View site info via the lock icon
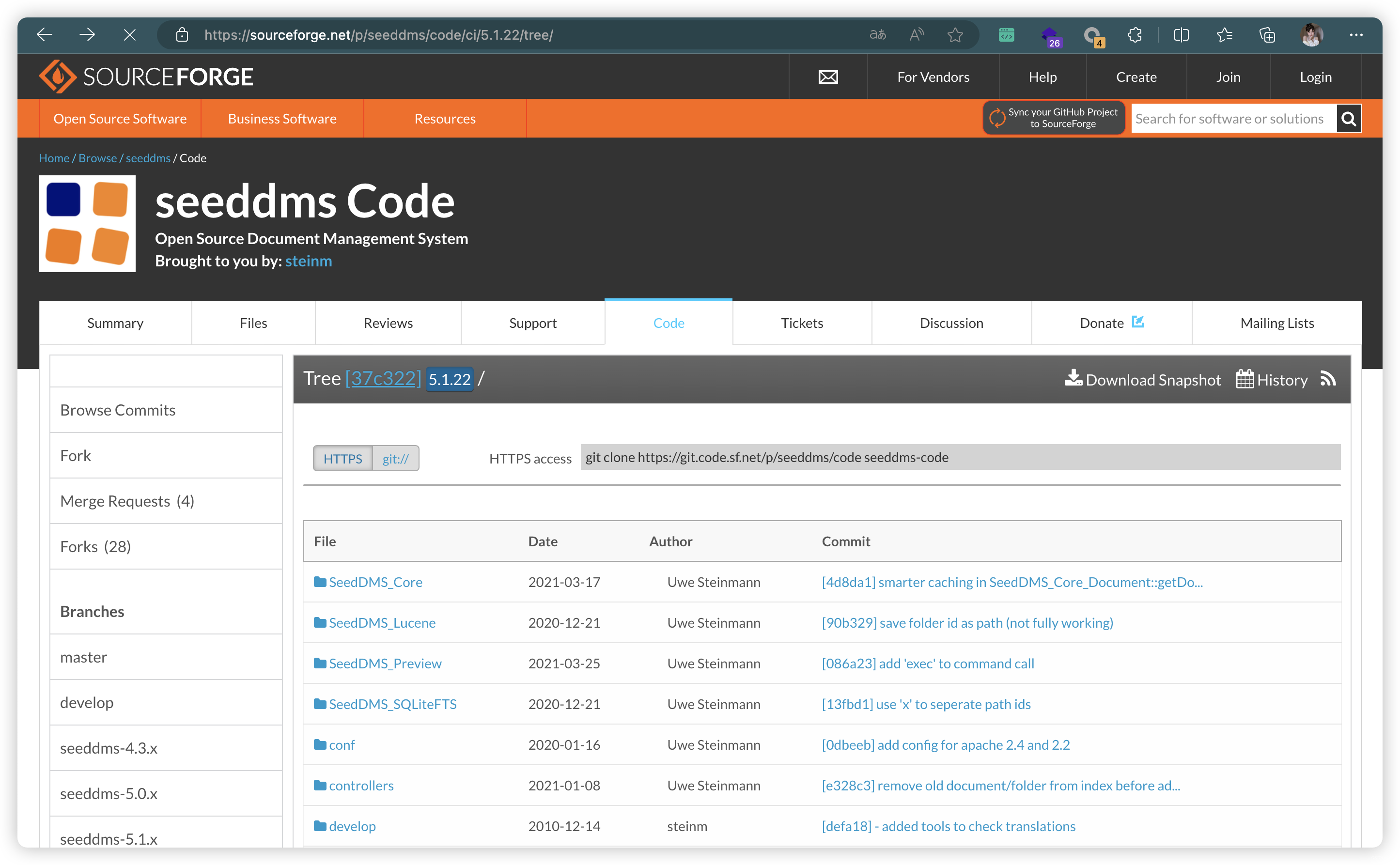1400x865 pixels. (x=182, y=35)
